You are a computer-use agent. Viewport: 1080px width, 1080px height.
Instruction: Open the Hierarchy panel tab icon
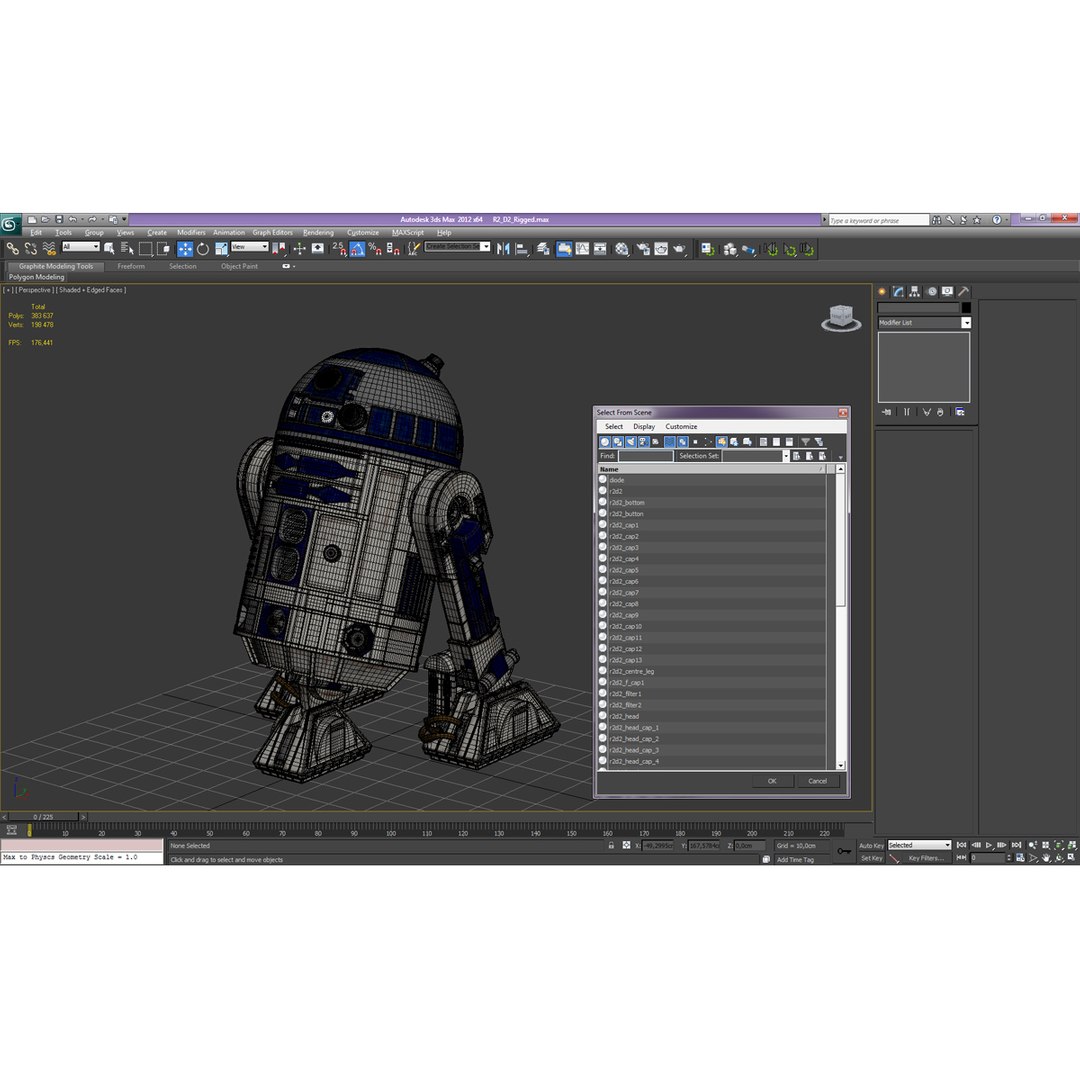915,291
